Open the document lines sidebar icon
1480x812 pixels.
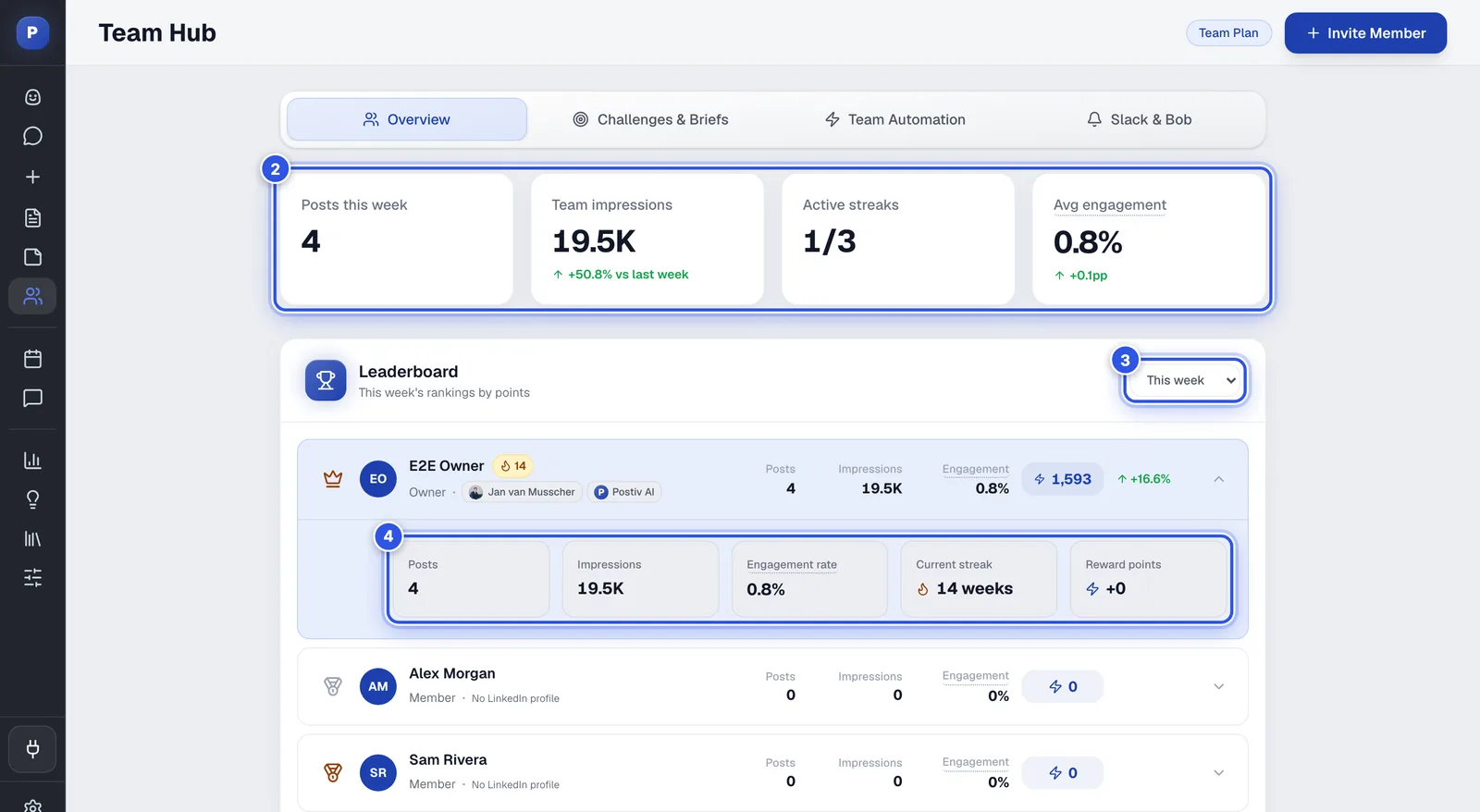click(x=32, y=217)
